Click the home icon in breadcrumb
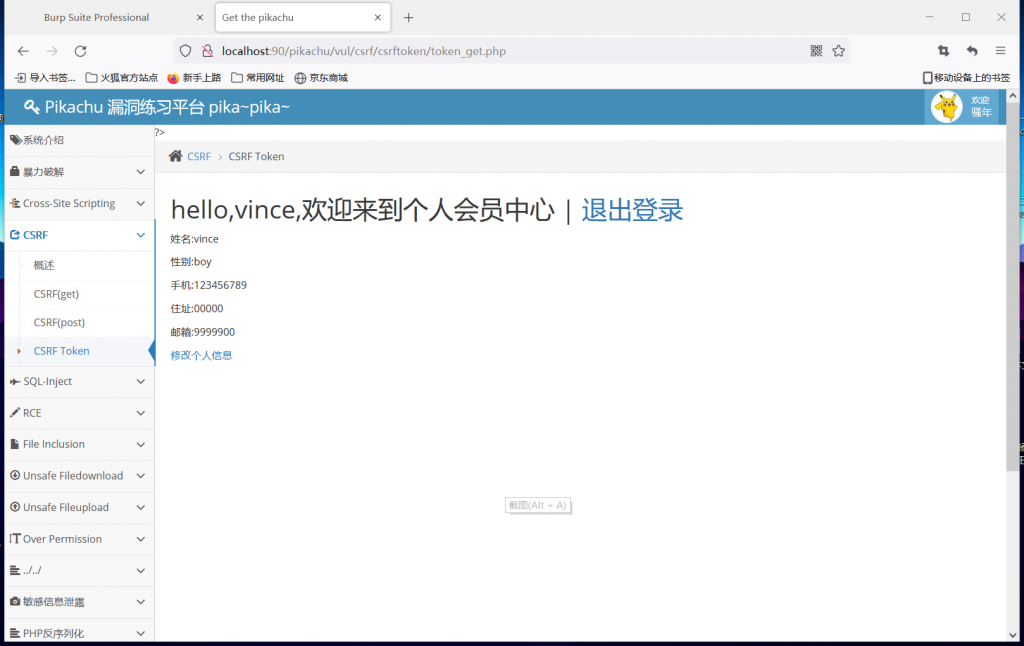This screenshot has width=1024, height=646. pyautogui.click(x=176, y=156)
